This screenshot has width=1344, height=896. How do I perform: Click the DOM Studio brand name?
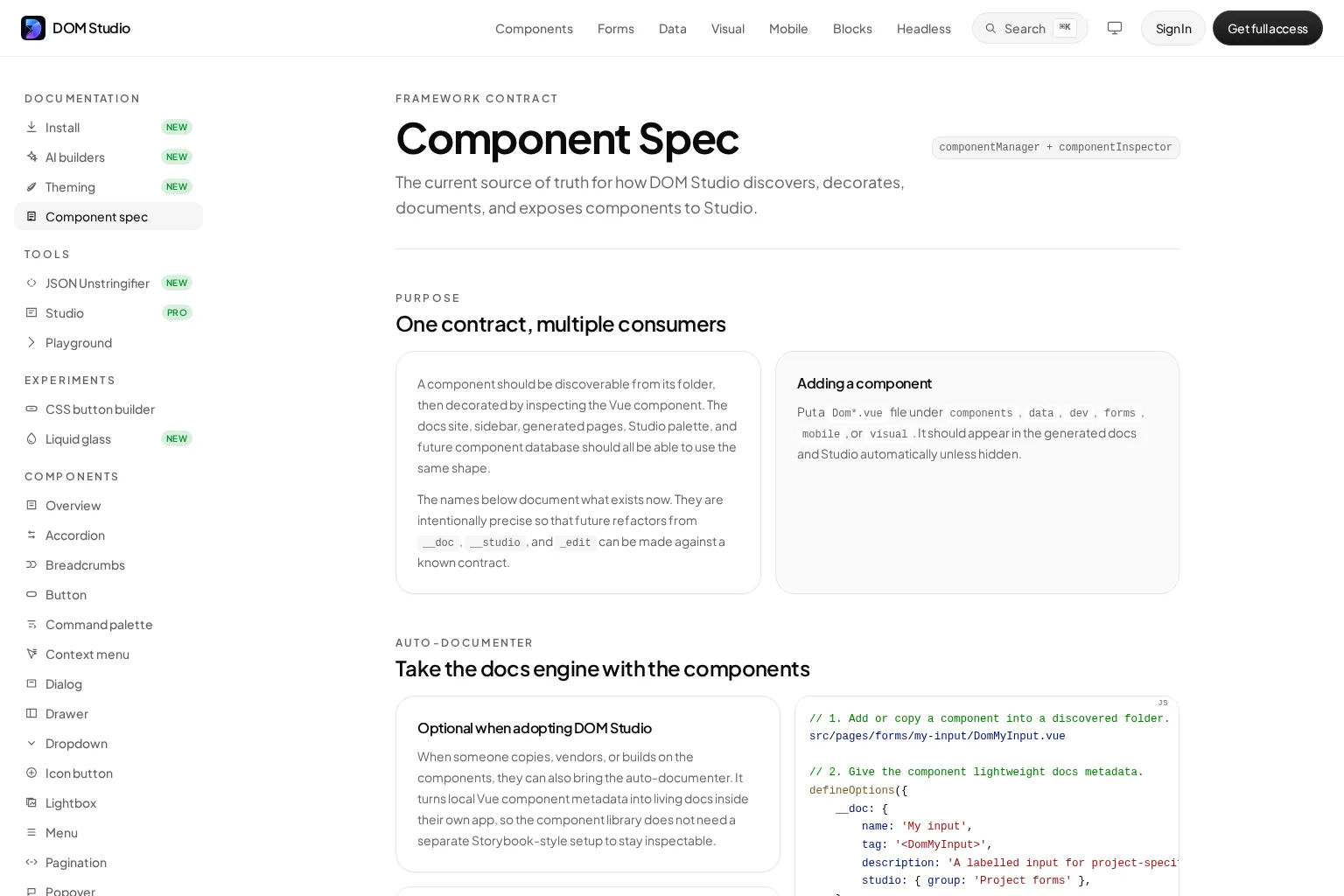91,28
